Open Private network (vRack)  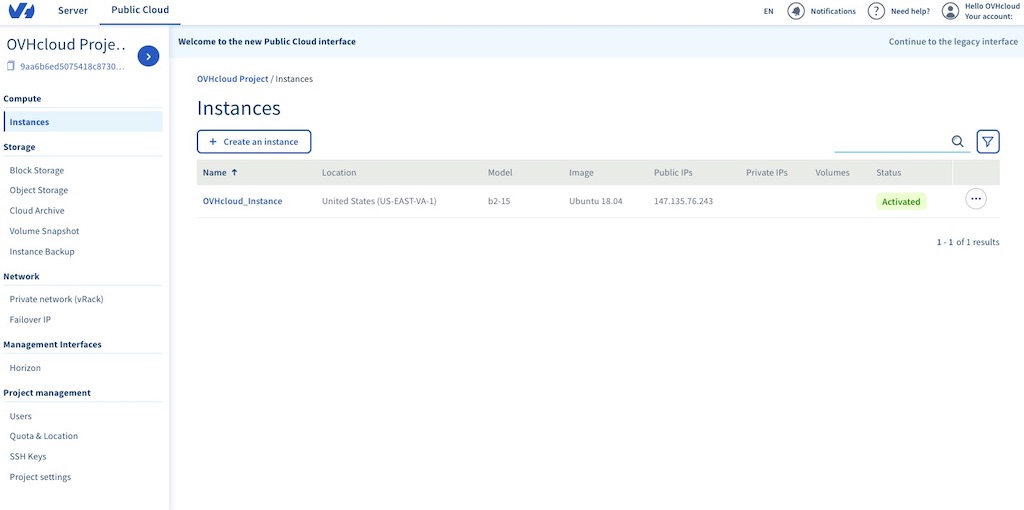(x=56, y=299)
